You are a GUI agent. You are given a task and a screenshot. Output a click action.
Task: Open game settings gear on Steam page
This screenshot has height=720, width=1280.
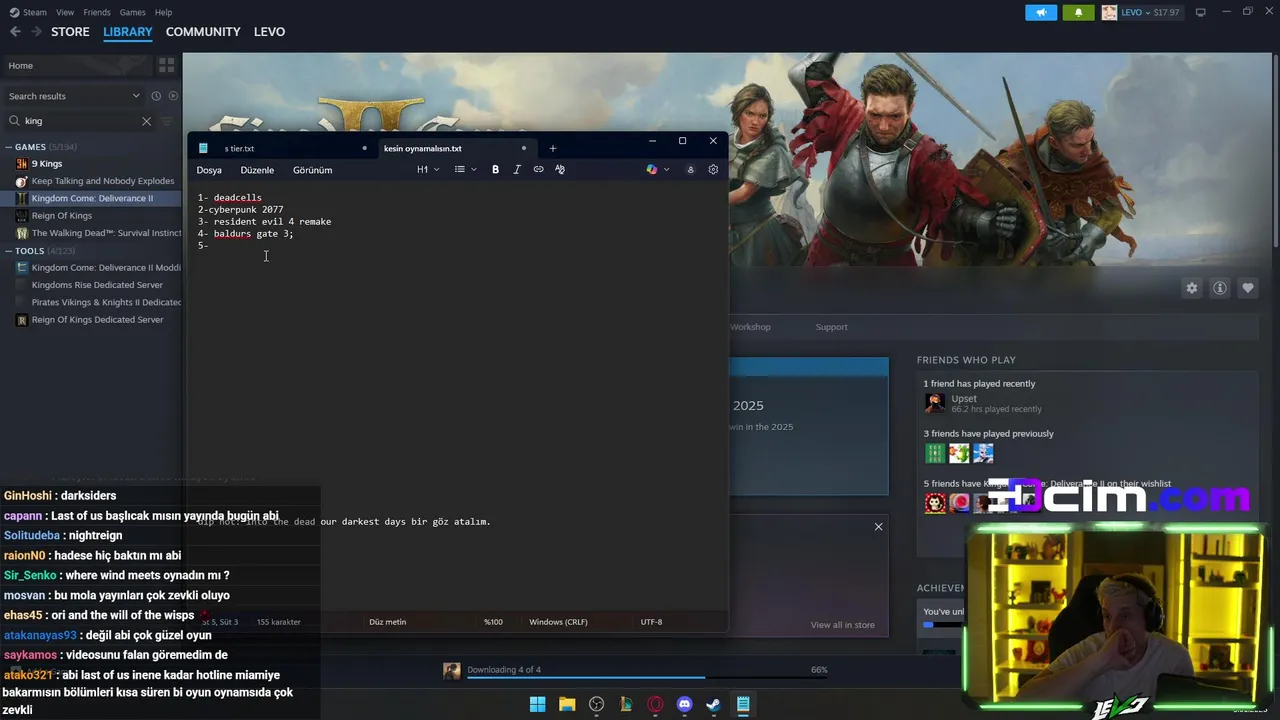[1191, 288]
